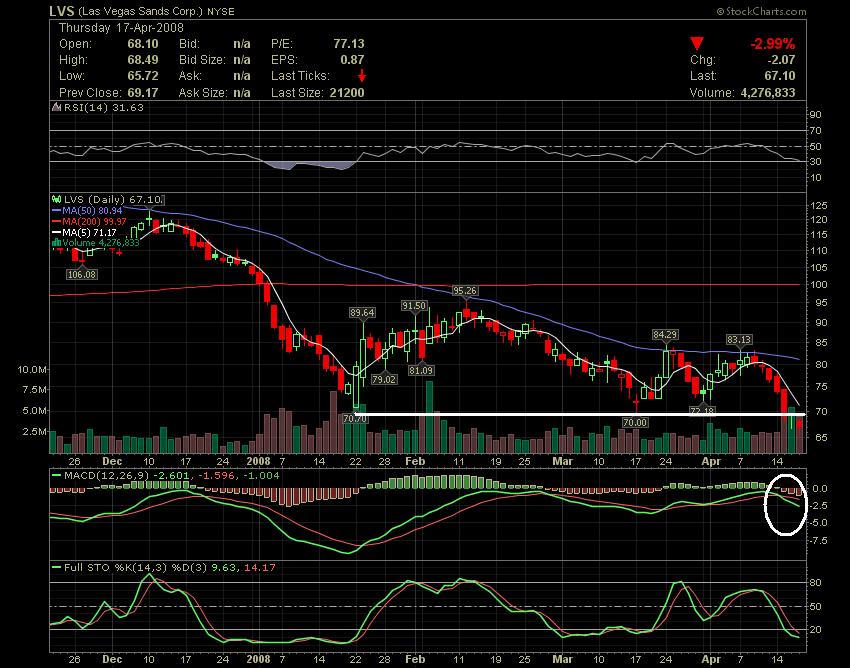
Task: Click the MACD(12,26,9) indicator label
Action: point(107,476)
